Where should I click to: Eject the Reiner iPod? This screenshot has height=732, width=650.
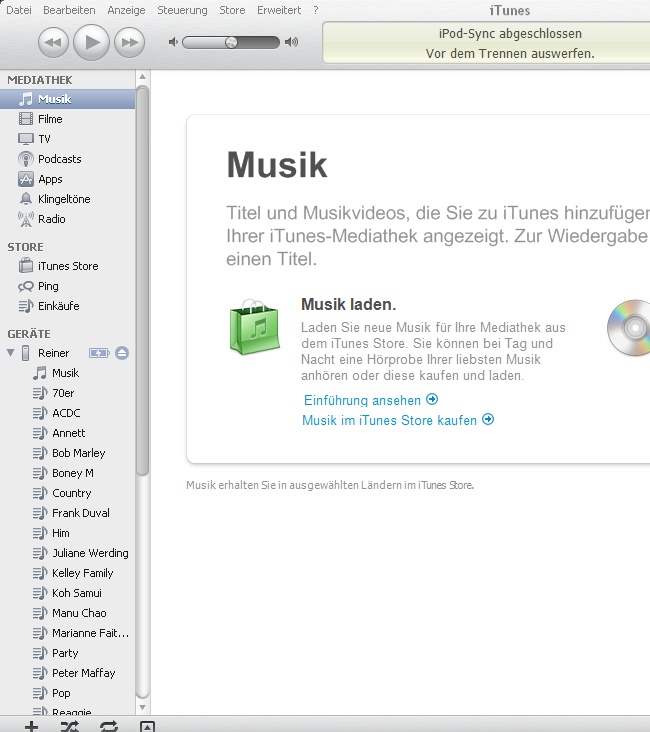point(122,353)
